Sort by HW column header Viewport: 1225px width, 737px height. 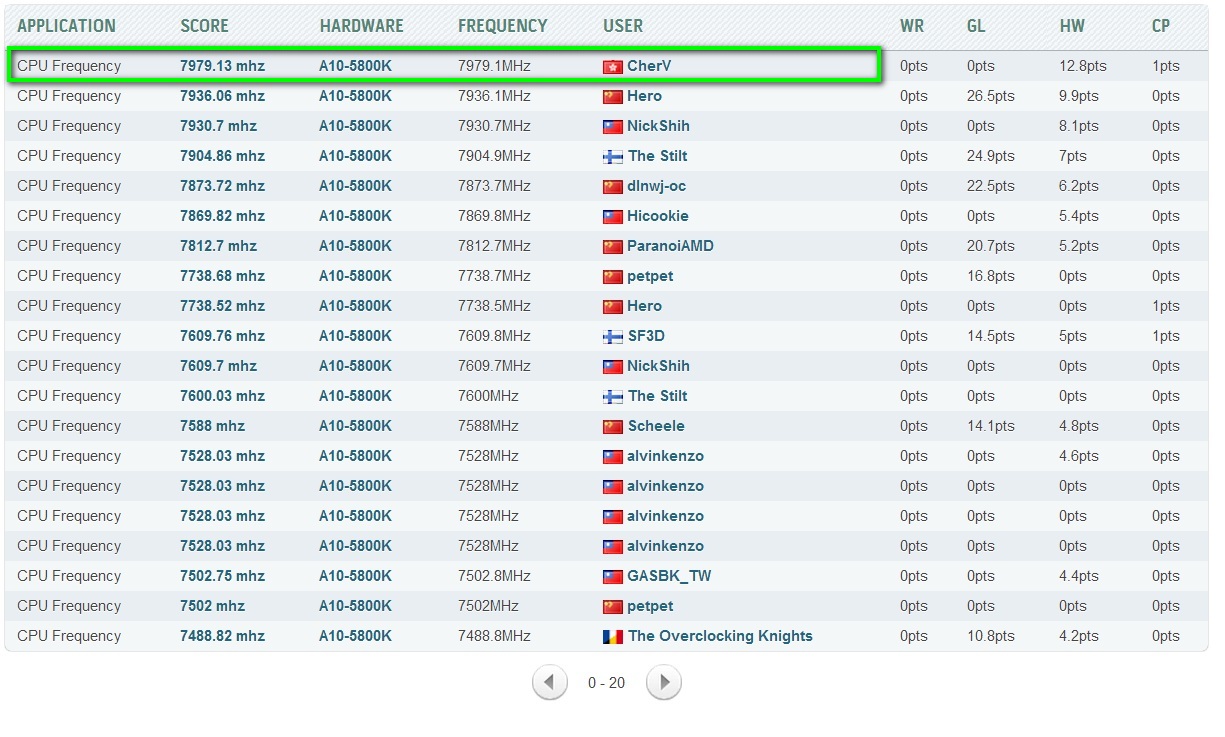click(x=1072, y=26)
